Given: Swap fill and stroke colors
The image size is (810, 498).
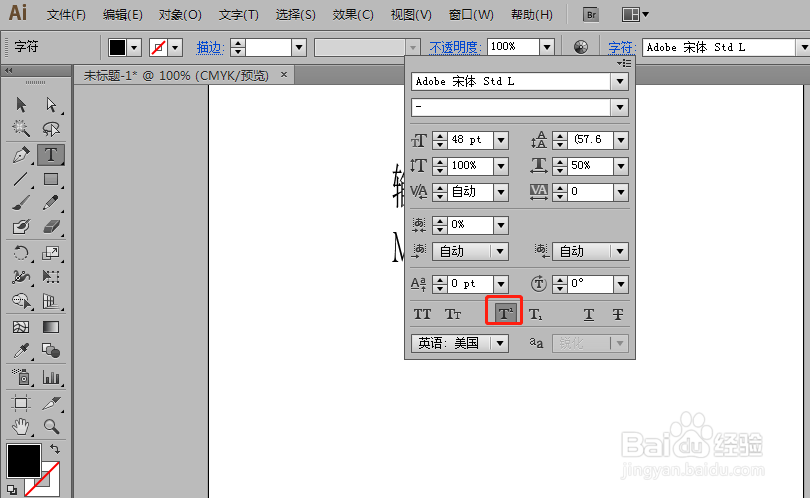Looking at the screenshot, I should [55, 449].
